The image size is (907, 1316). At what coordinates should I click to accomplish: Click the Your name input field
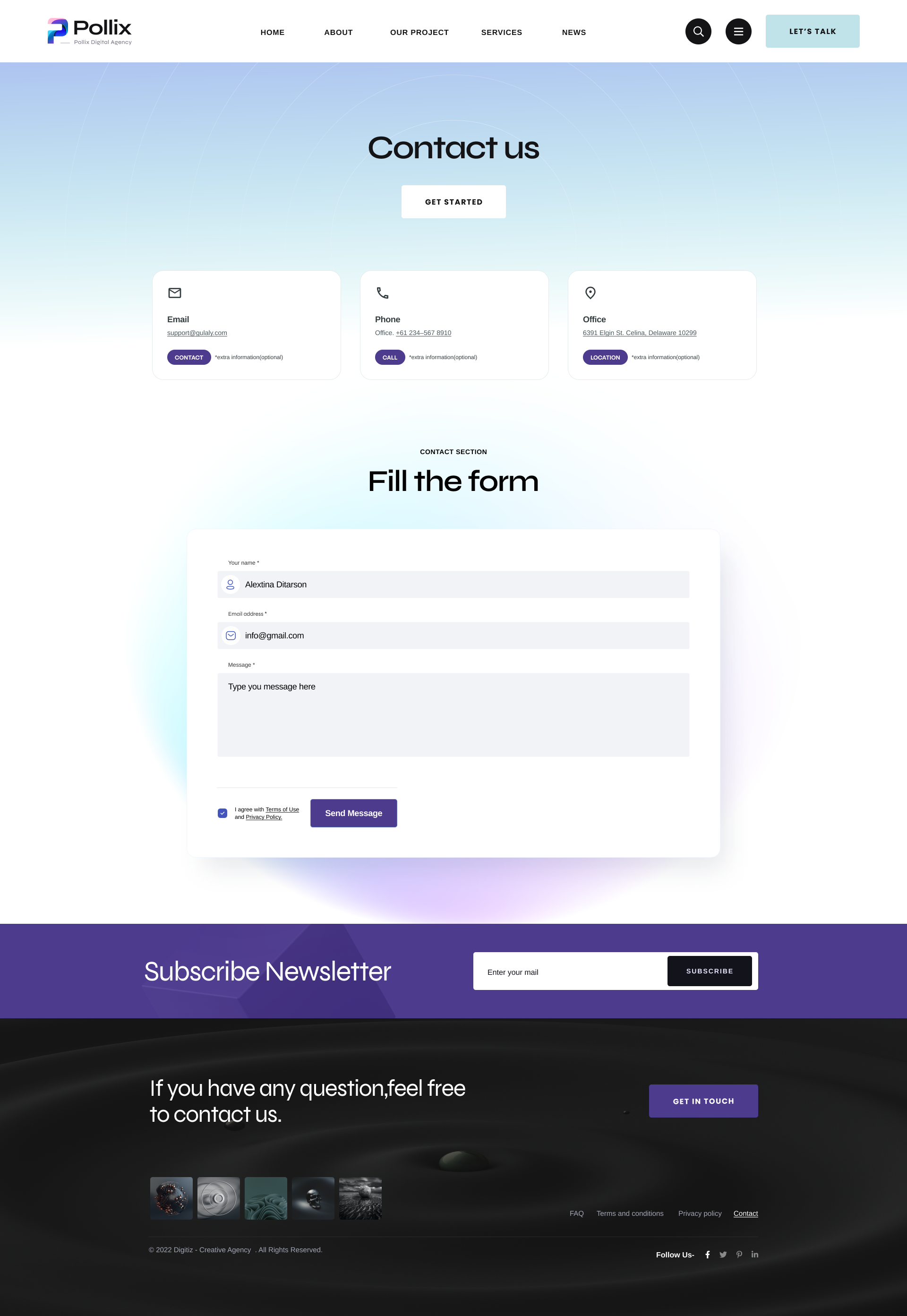453,584
